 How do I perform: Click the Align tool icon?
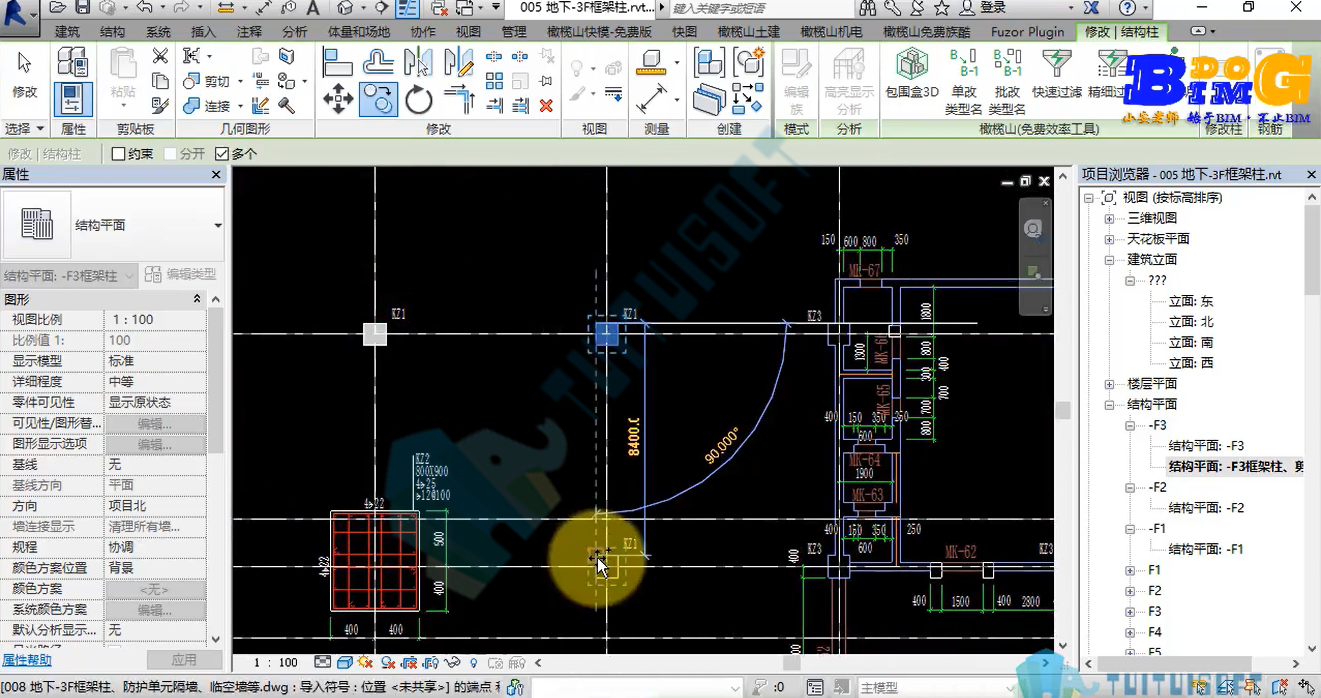click(337, 62)
